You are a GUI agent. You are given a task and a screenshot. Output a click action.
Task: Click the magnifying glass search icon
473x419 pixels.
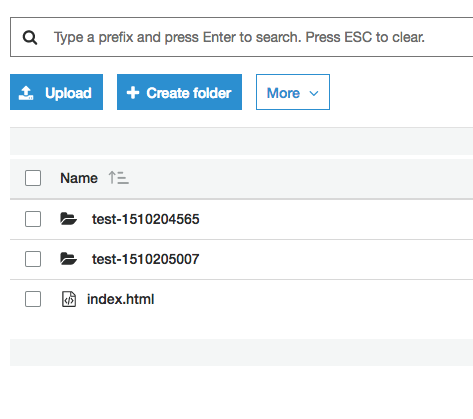pyautogui.click(x=30, y=37)
